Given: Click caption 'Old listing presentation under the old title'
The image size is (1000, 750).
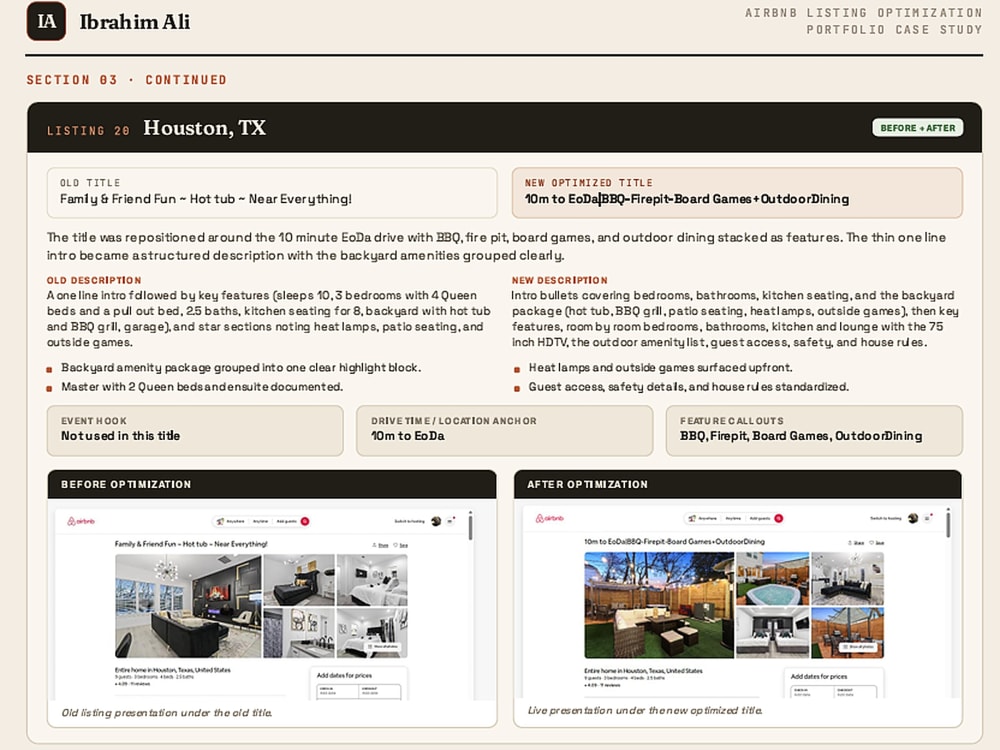Looking at the screenshot, I should click(166, 712).
